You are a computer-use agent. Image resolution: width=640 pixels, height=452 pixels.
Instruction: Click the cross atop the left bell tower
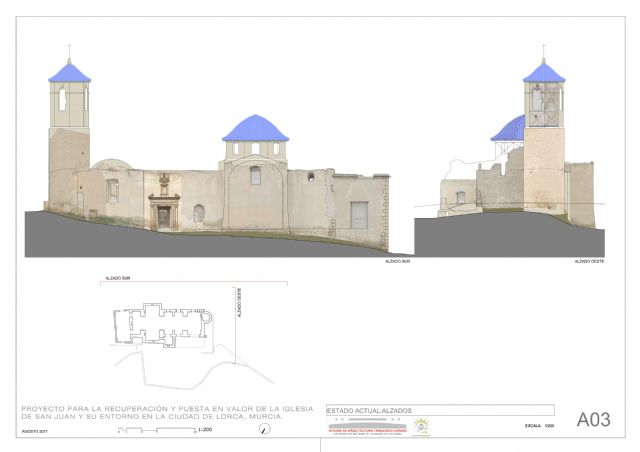click(x=69, y=50)
